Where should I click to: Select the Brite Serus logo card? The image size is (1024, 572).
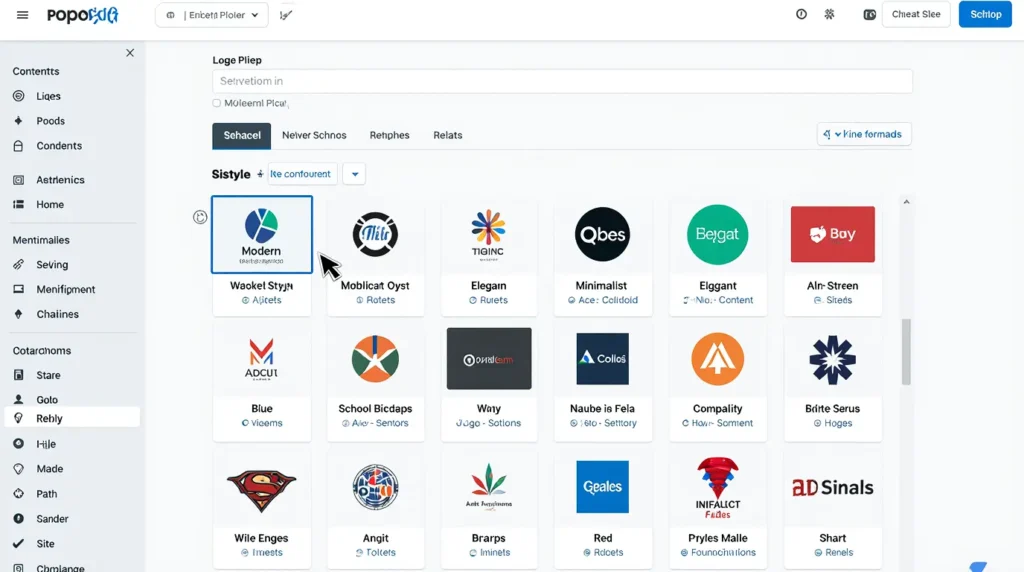click(x=833, y=381)
